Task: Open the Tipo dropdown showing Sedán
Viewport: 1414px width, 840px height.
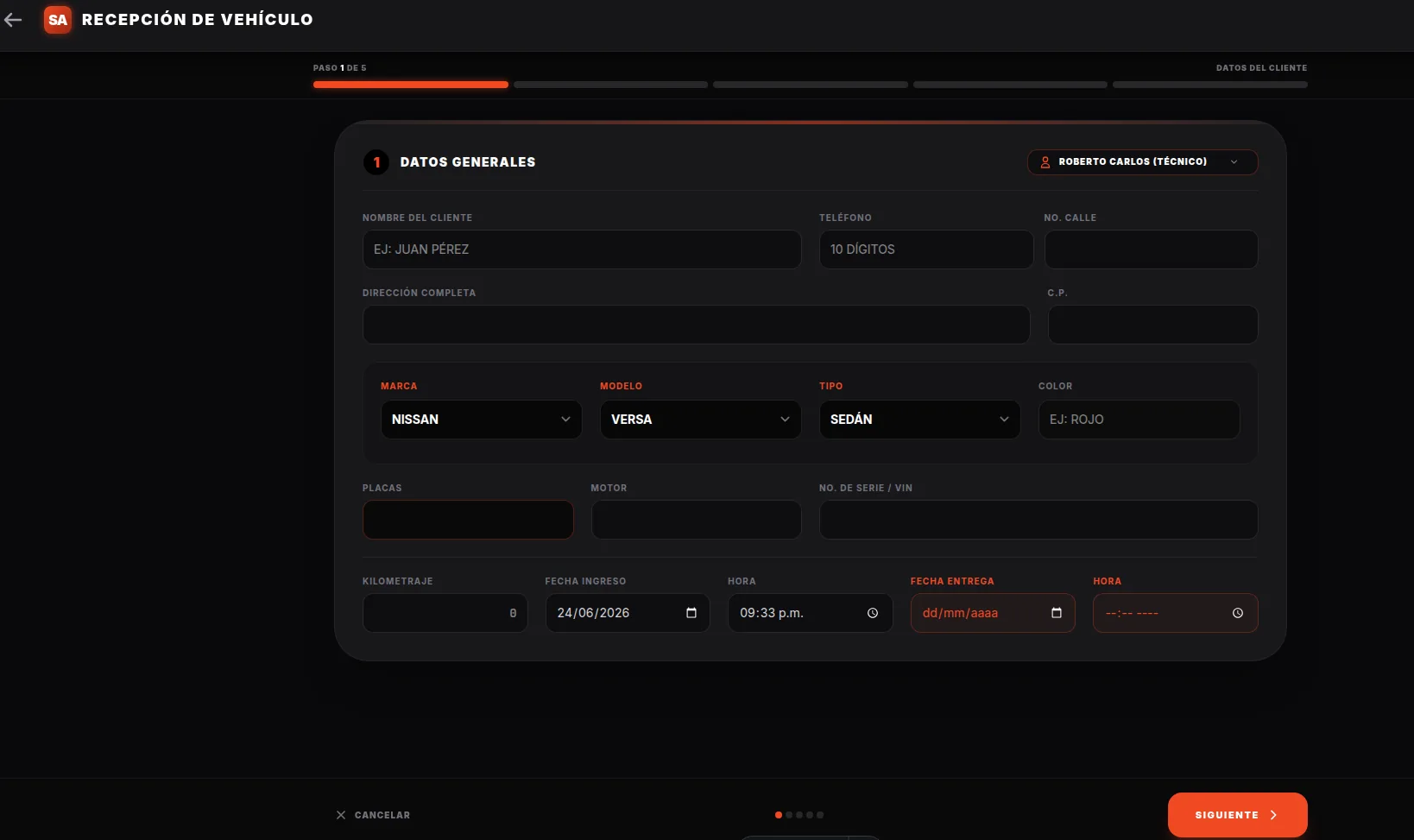Action: tap(920, 420)
